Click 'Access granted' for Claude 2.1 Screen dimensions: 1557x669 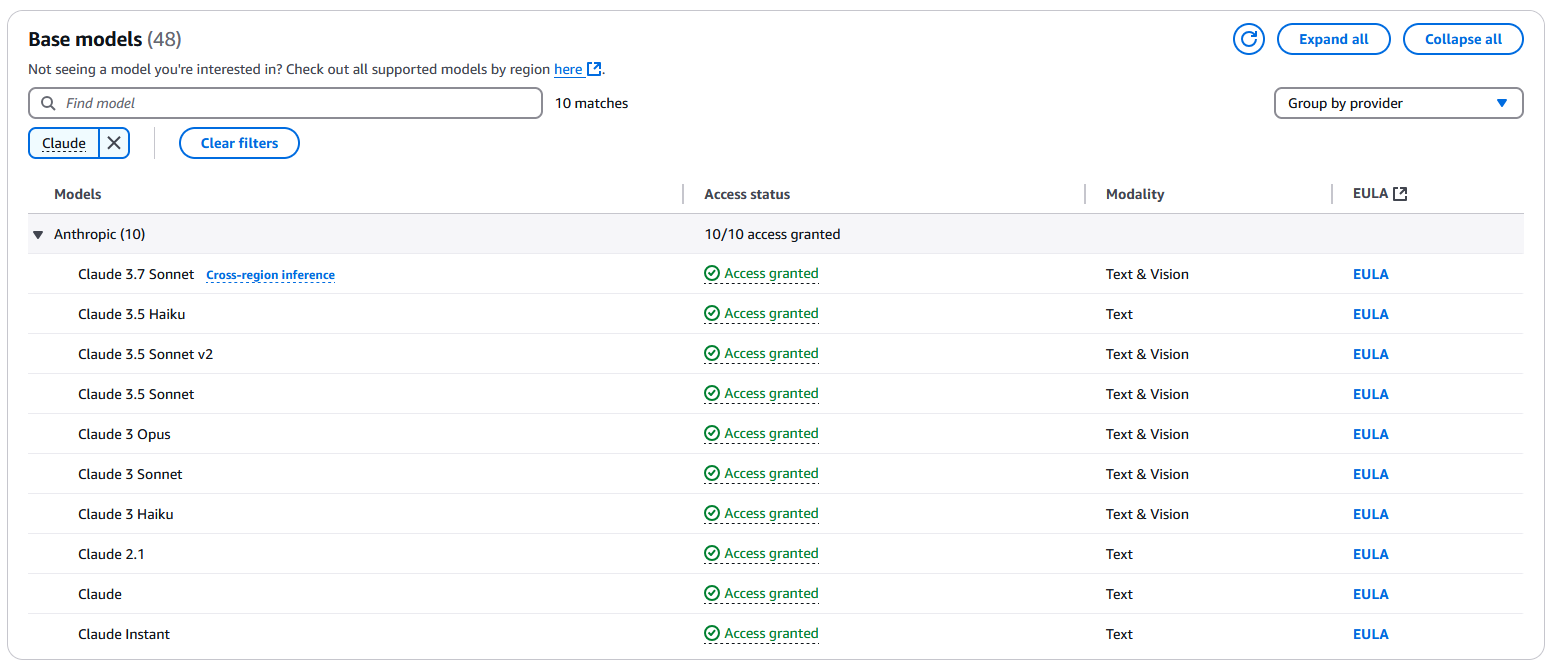coord(771,553)
